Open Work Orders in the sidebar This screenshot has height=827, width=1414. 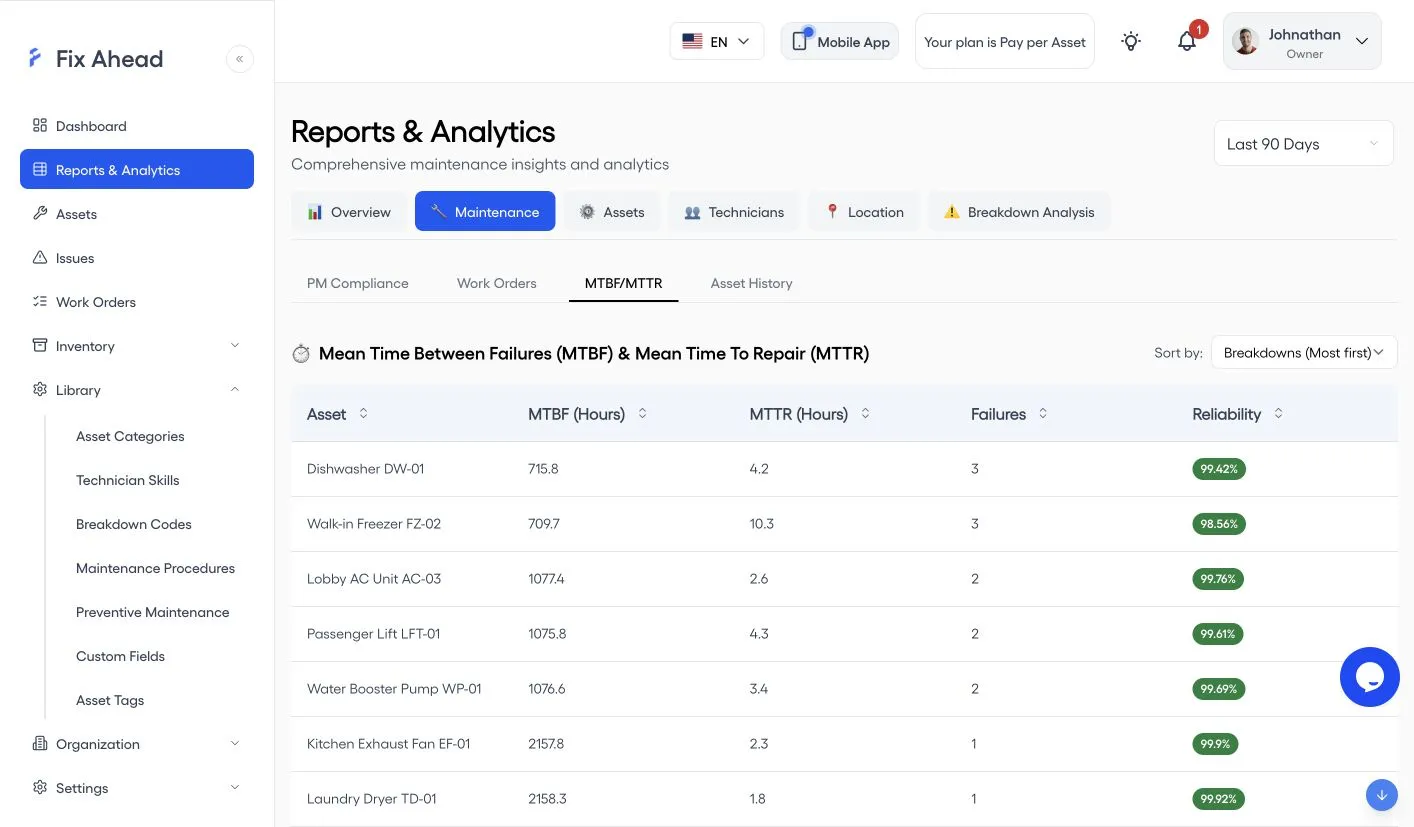[137, 302]
